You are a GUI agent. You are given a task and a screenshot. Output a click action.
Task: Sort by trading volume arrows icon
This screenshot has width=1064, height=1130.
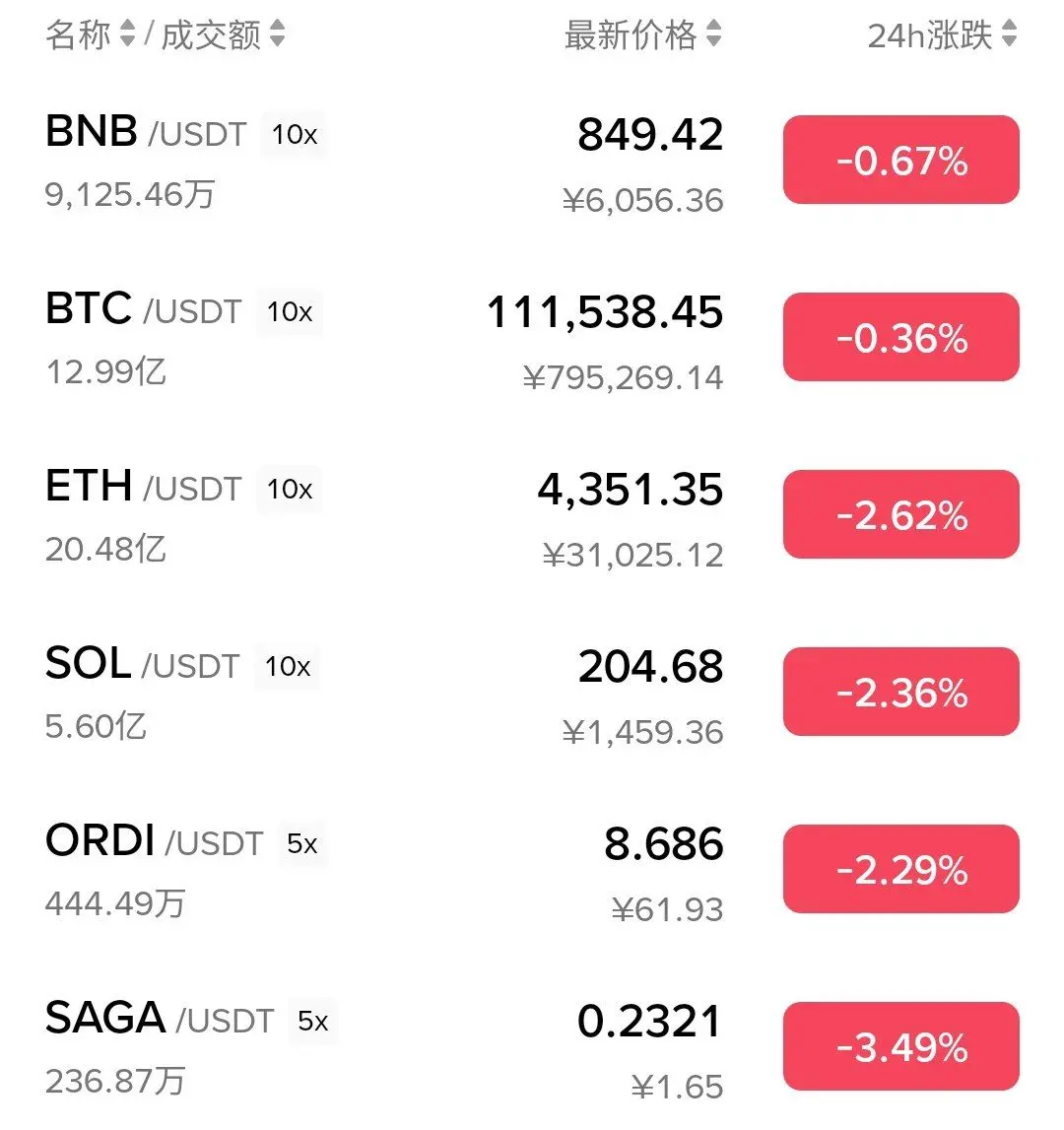278,33
